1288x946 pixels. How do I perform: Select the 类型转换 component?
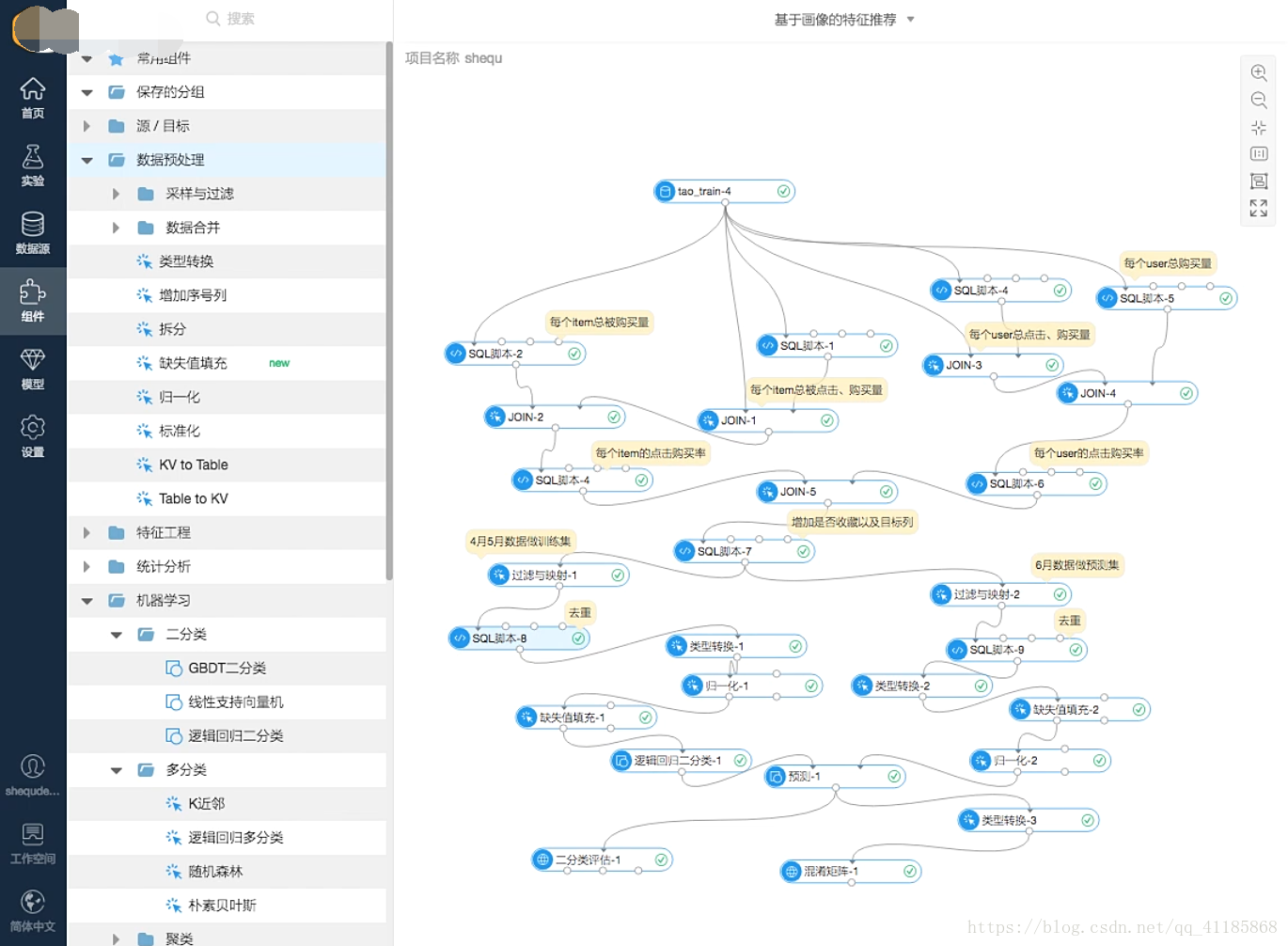pos(227,261)
